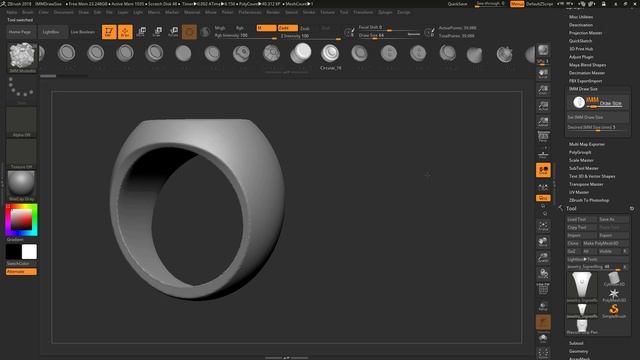Image resolution: width=640 pixels, height=360 pixels.
Task: Click the Xpose icon at bottom of shelf
Action: tap(543, 353)
